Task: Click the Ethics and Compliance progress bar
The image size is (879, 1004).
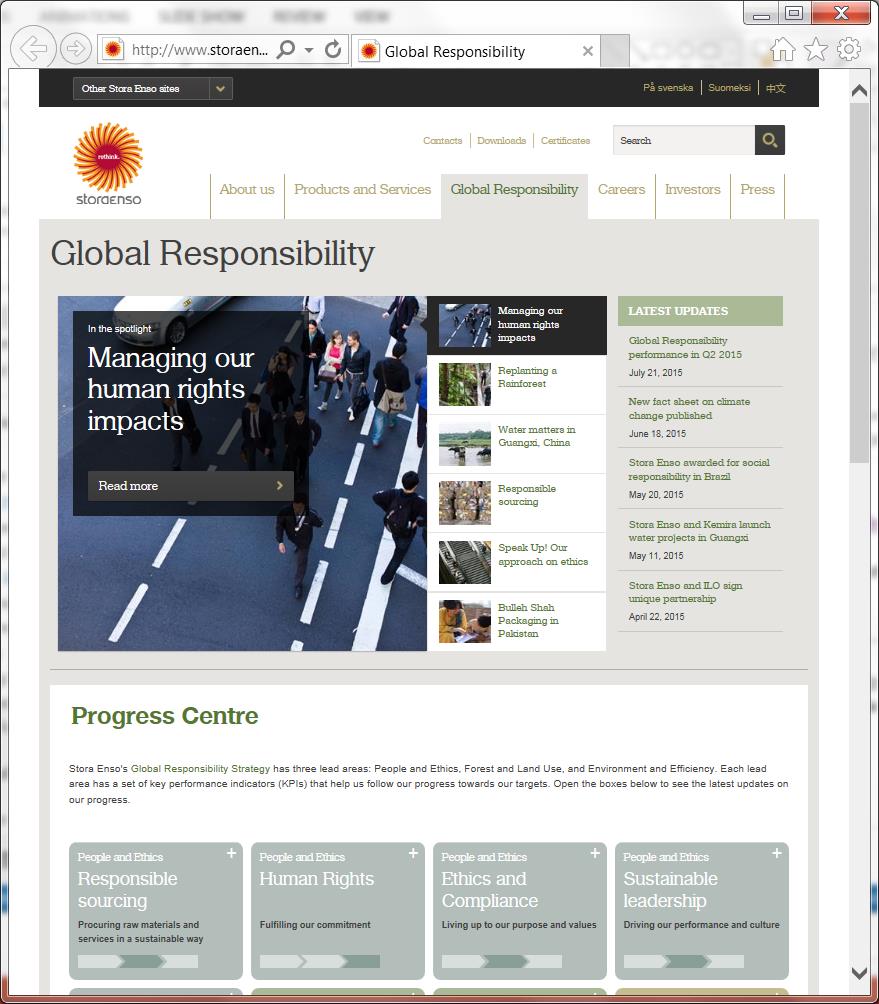Action: tap(501, 961)
